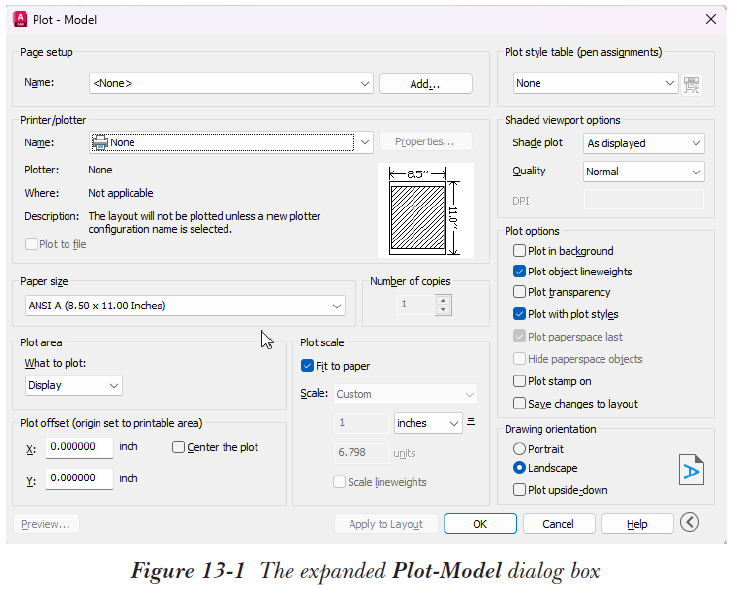Uncheck Fit to paper

[307, 365]
